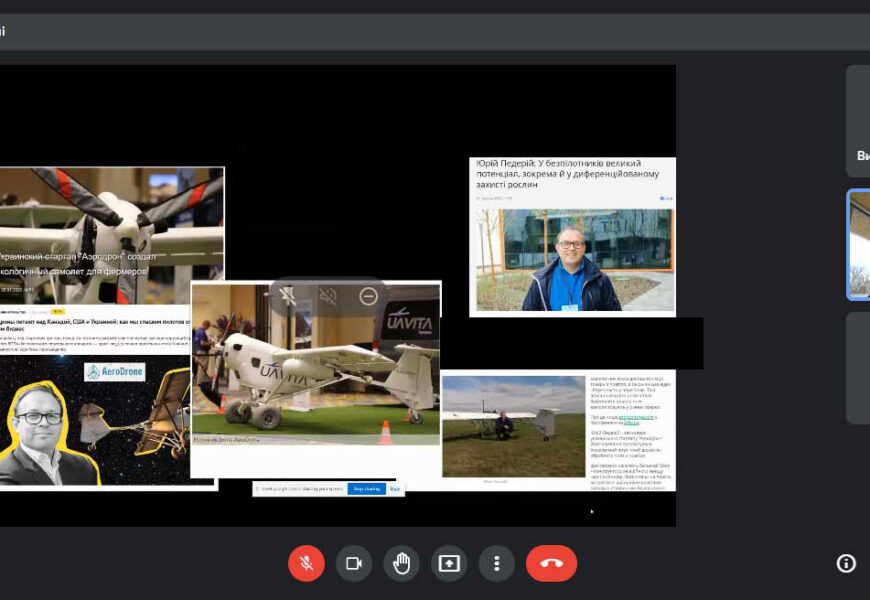The height and width of the screenshot is (600, 870).
Task: Toggle the camera on or off
Action: pos(353,563)
